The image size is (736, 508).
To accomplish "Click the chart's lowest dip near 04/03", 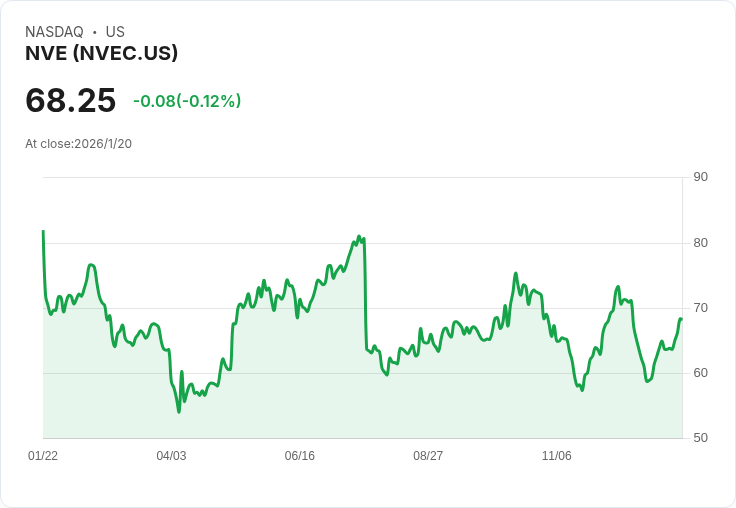I will coord(179,411).
